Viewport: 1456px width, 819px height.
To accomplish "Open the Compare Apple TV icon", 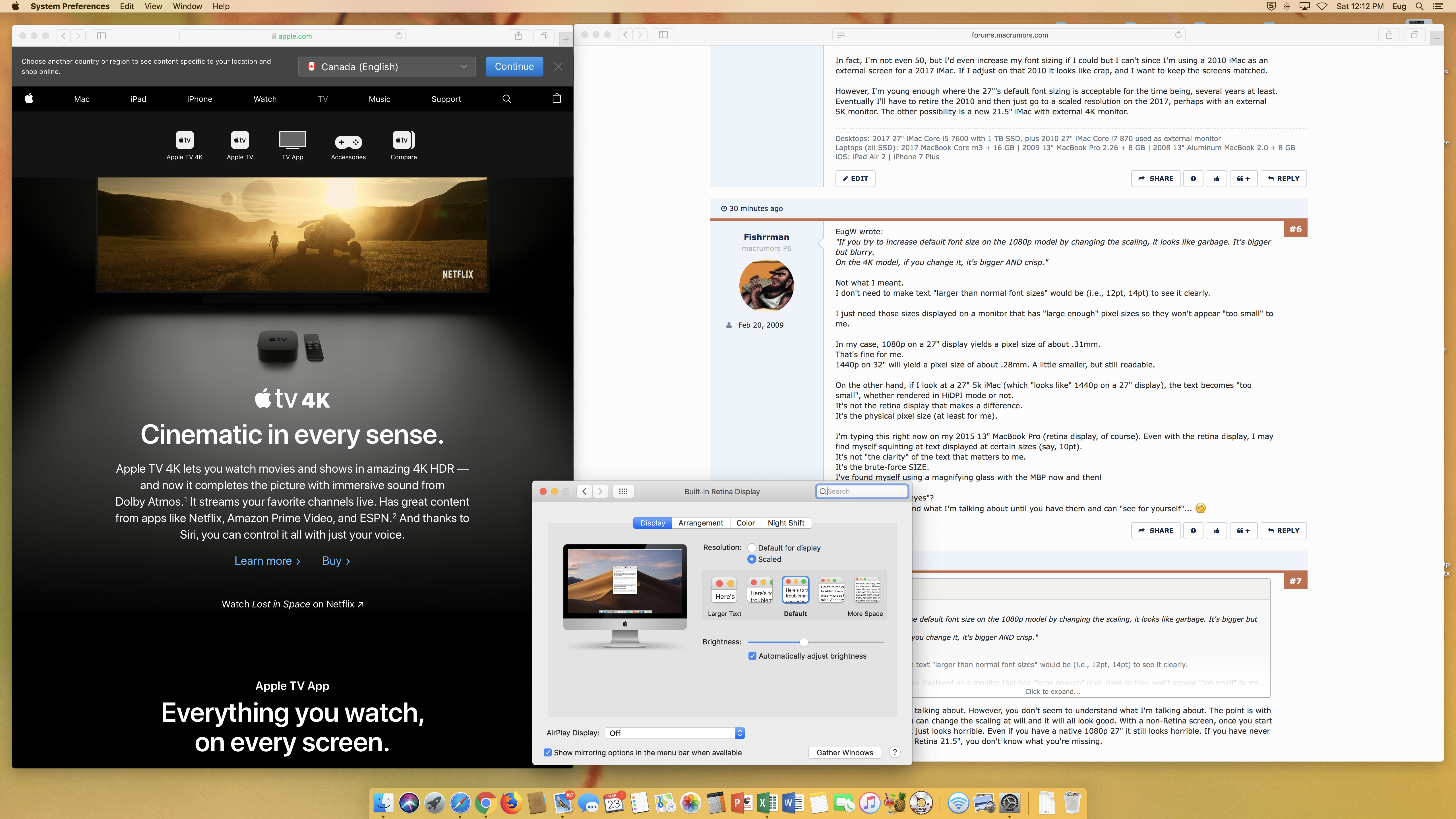I will 404,145.
